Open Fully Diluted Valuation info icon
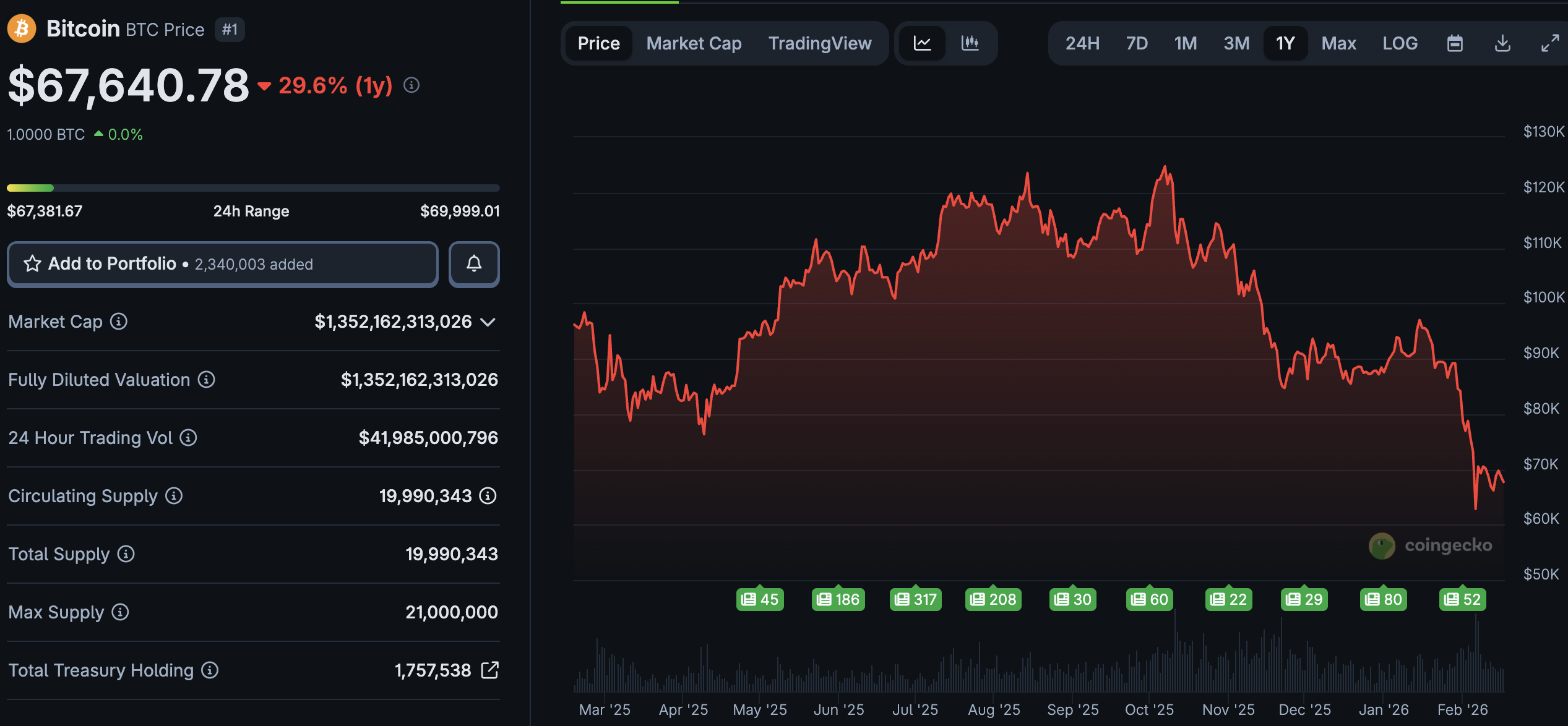1568x726 pixels. tap(207, 380)
